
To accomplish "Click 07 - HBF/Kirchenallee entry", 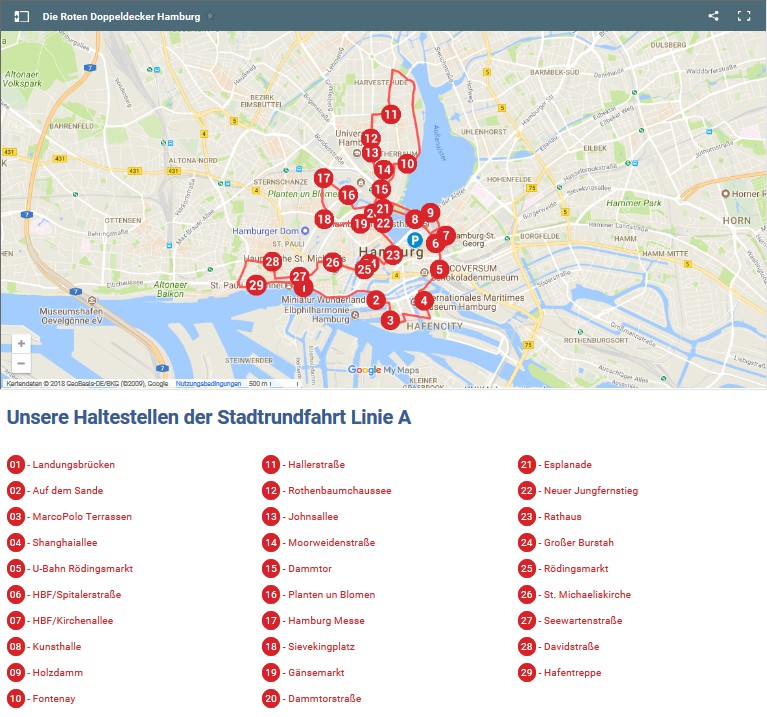I will click(60, 620).
